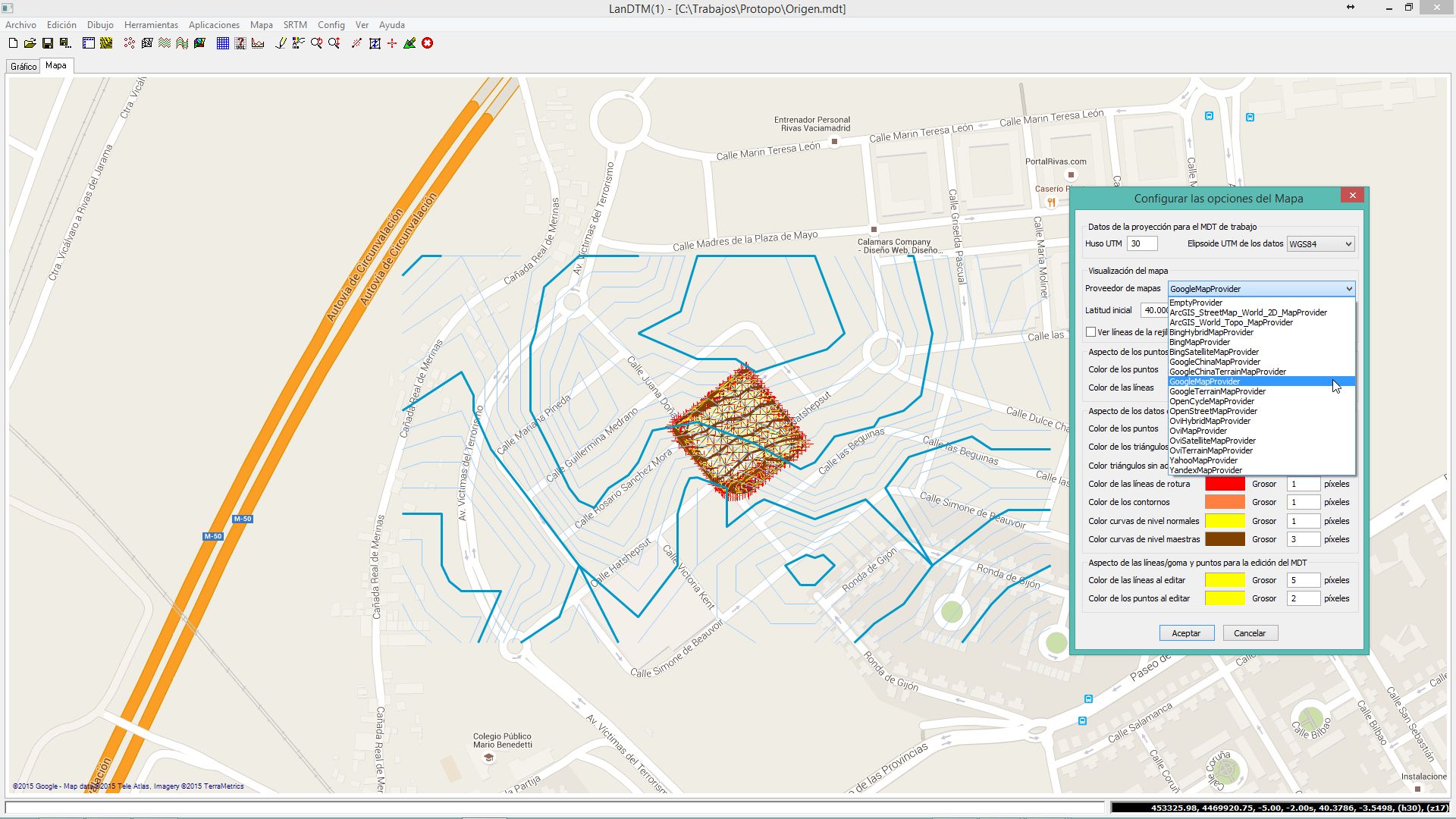The image size is (1456, 819).
Task: Click the triangulation mesh icon
Action: coord(147,43)
